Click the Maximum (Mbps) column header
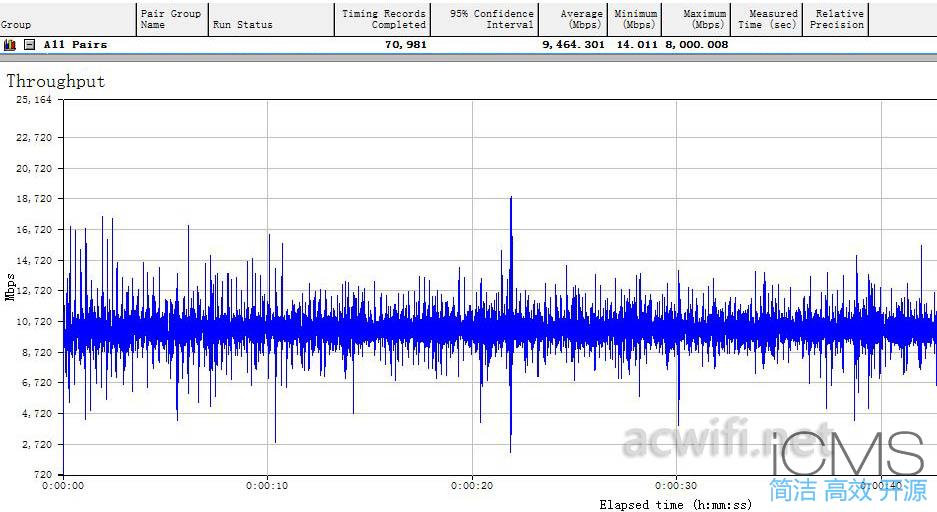This screenshot has height=512, width=937. [696, 19]
